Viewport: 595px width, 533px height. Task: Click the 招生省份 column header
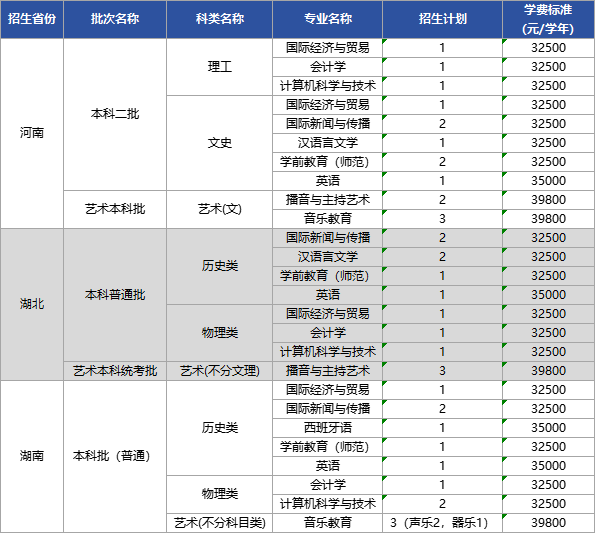point(32,19)
